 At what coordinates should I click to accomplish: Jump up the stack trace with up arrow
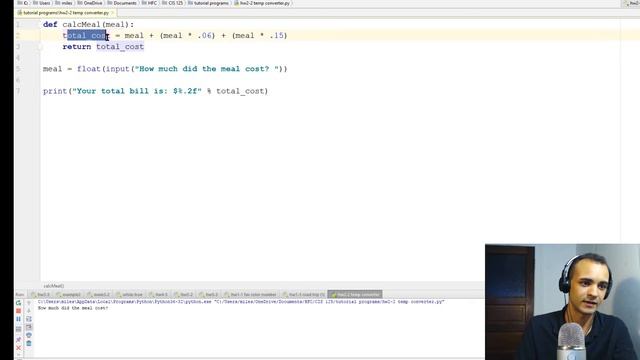tap(29, 303)
